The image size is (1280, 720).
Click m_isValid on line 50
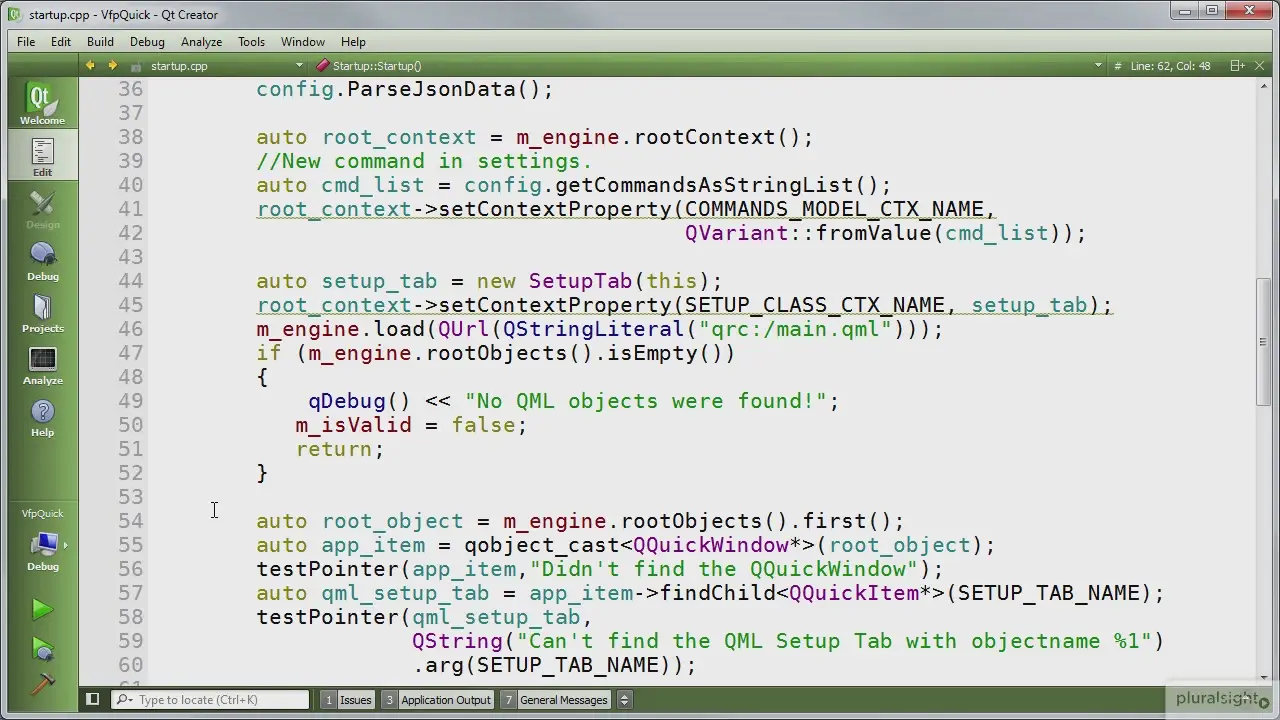click(353, 425)
